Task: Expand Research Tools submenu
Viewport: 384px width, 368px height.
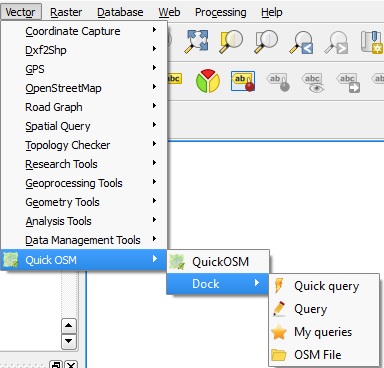Action: 84,164
